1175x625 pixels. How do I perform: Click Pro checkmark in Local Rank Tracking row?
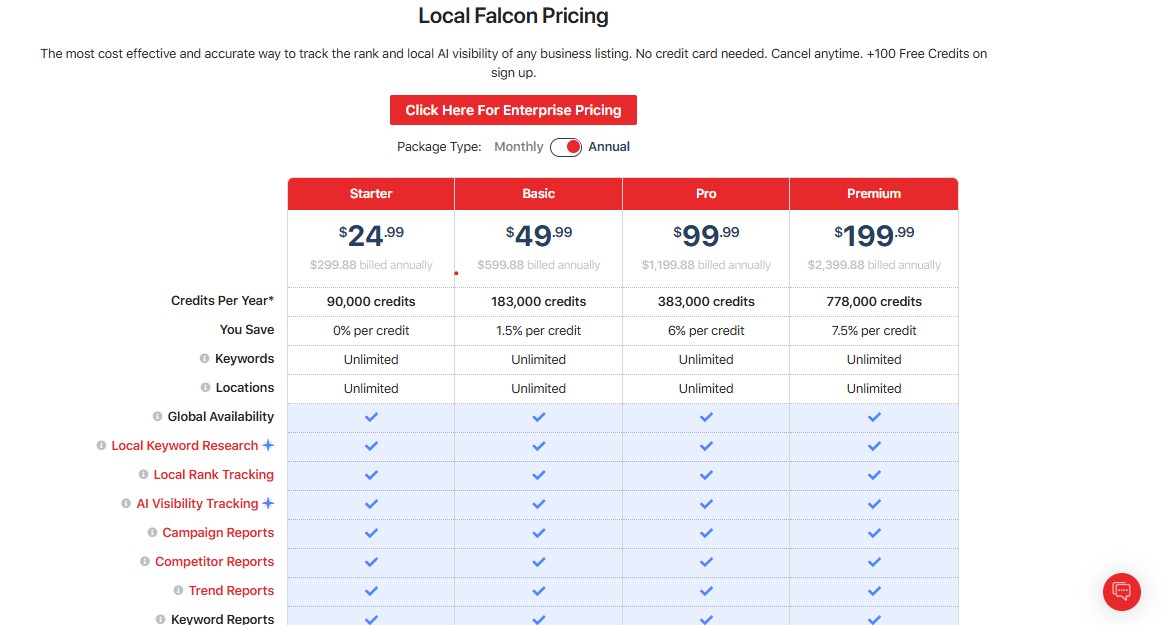click(x=706, y=475)
